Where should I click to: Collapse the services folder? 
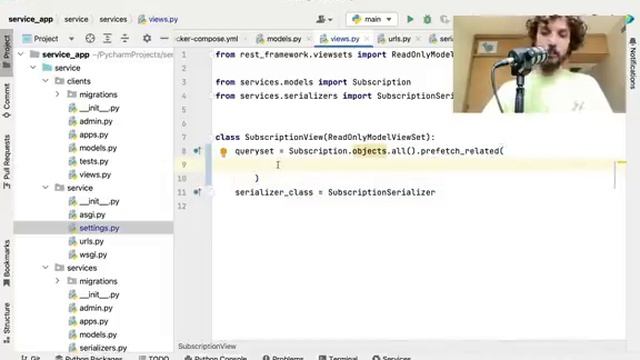[x=45, y=268]
